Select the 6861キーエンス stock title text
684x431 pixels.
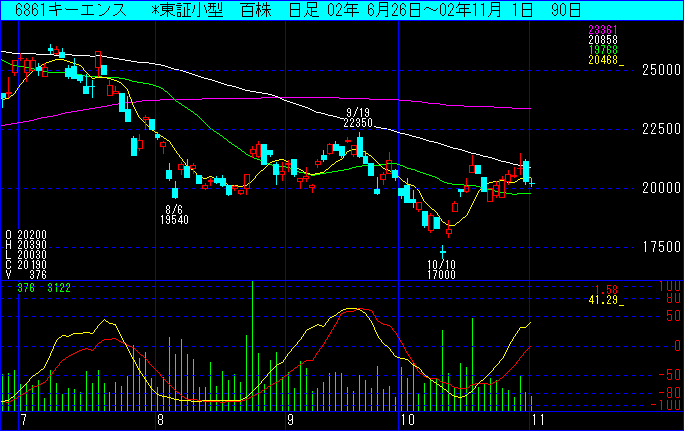71,10
